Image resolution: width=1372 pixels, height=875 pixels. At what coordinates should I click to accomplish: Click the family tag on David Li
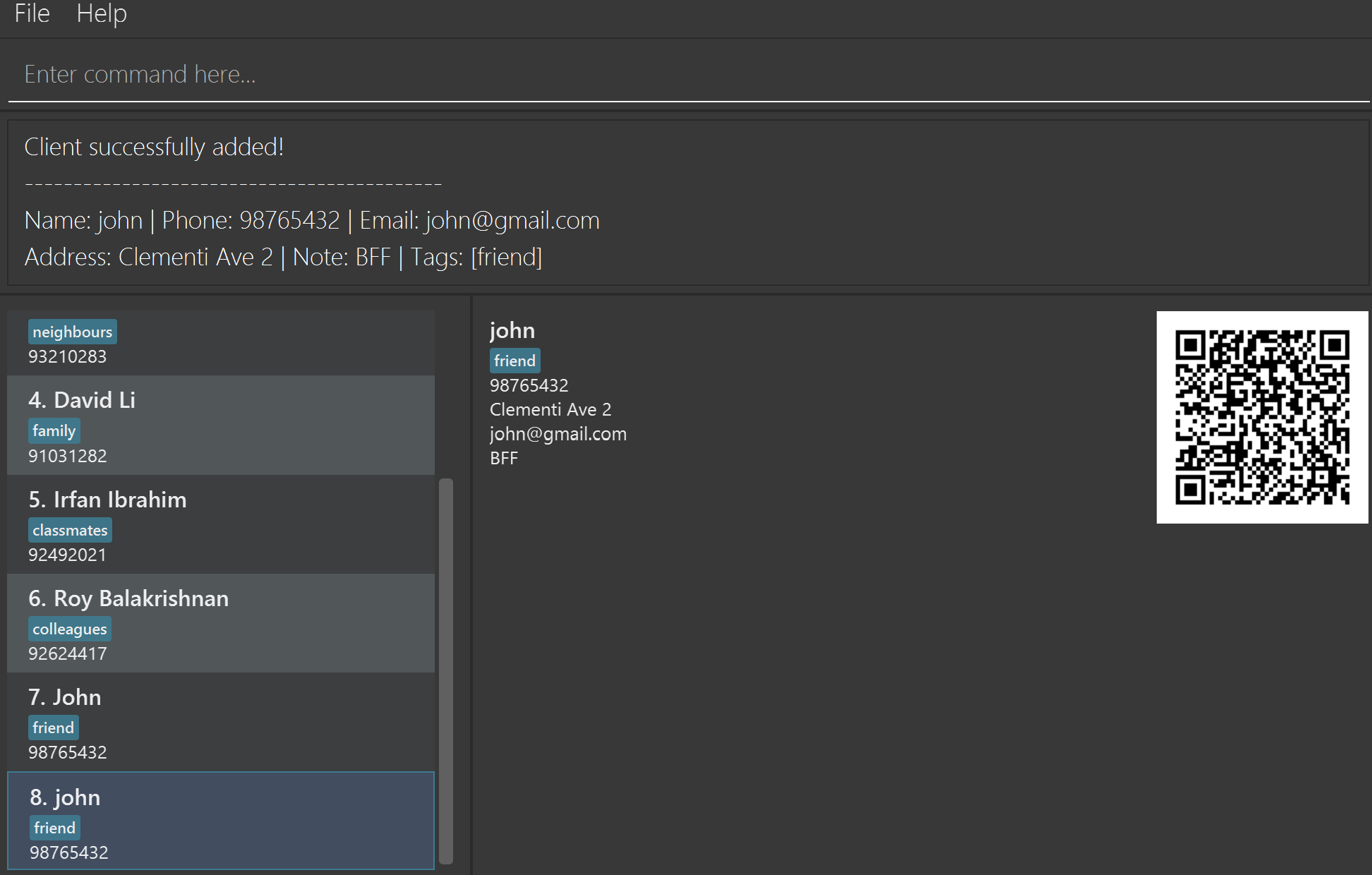click(x=54, y=430)
